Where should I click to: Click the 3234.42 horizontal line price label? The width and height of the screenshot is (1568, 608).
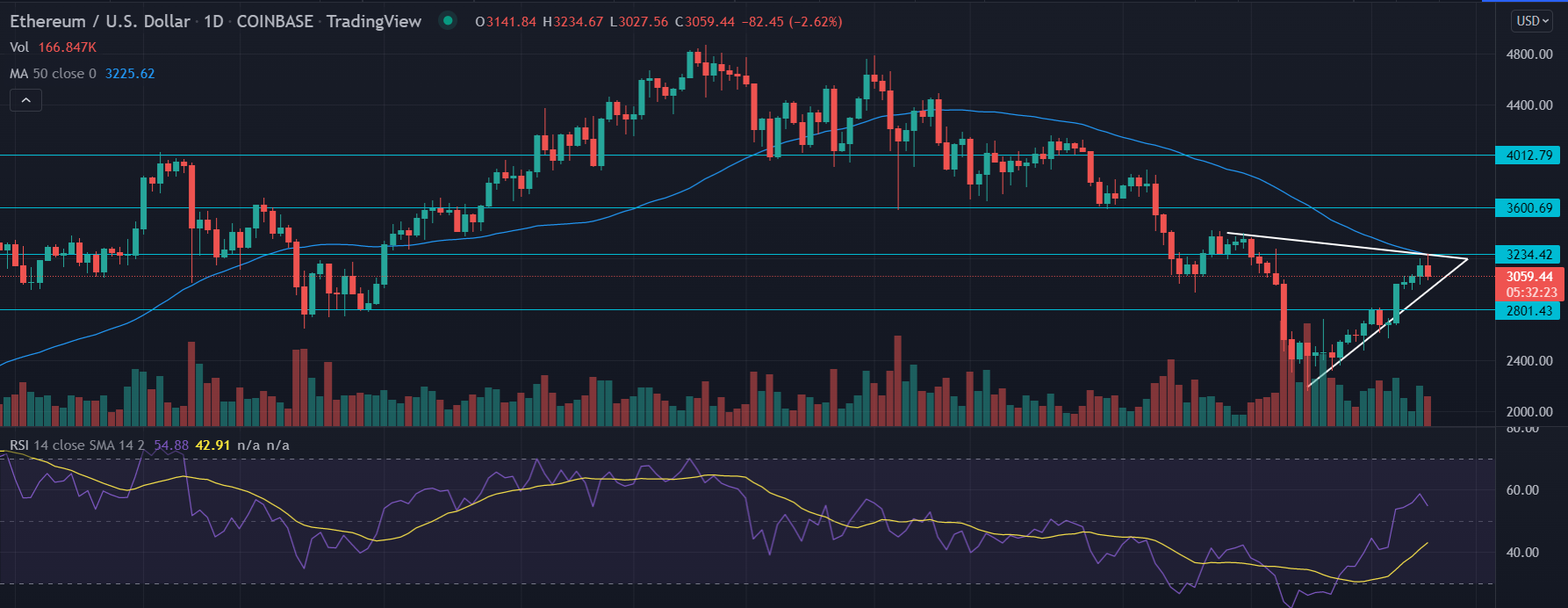pyautogui.click(x=1528, y=255)
